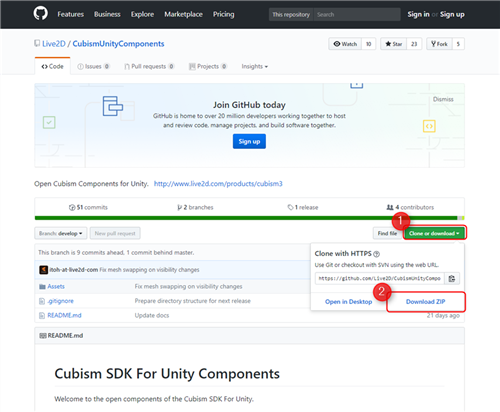Open live2d.com cubism3 product link
This screenshot has width=500, height=412.
click(218, 184)
